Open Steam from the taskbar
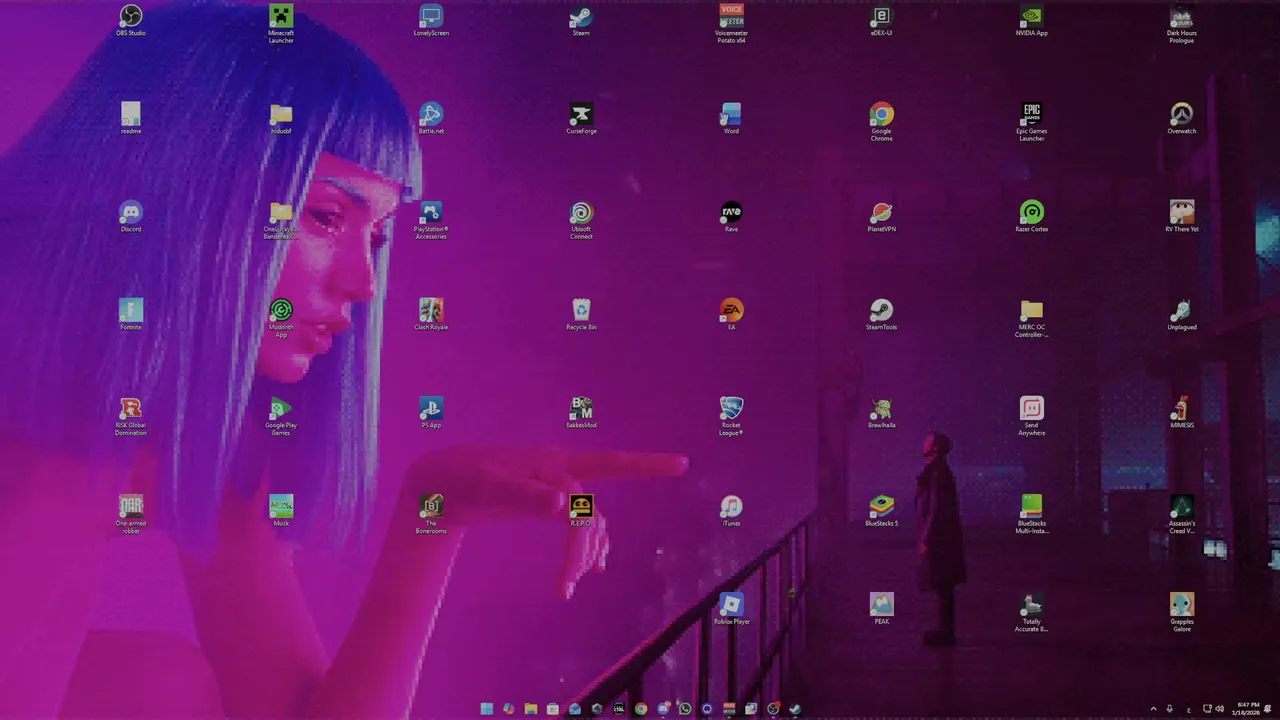Image resolution: width=1280 pixels, height=720 pixels. pos(794,709)
